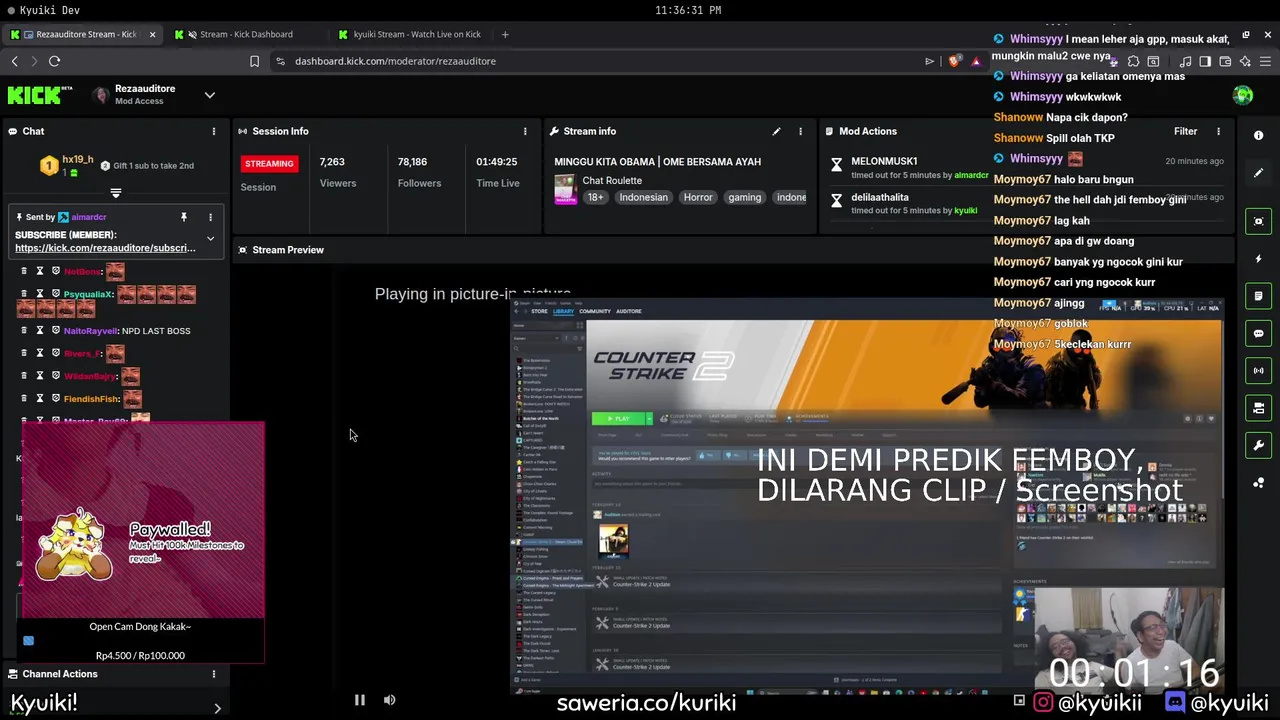Switch to Rezaauditore Stream browser tab

click(84, 34)
